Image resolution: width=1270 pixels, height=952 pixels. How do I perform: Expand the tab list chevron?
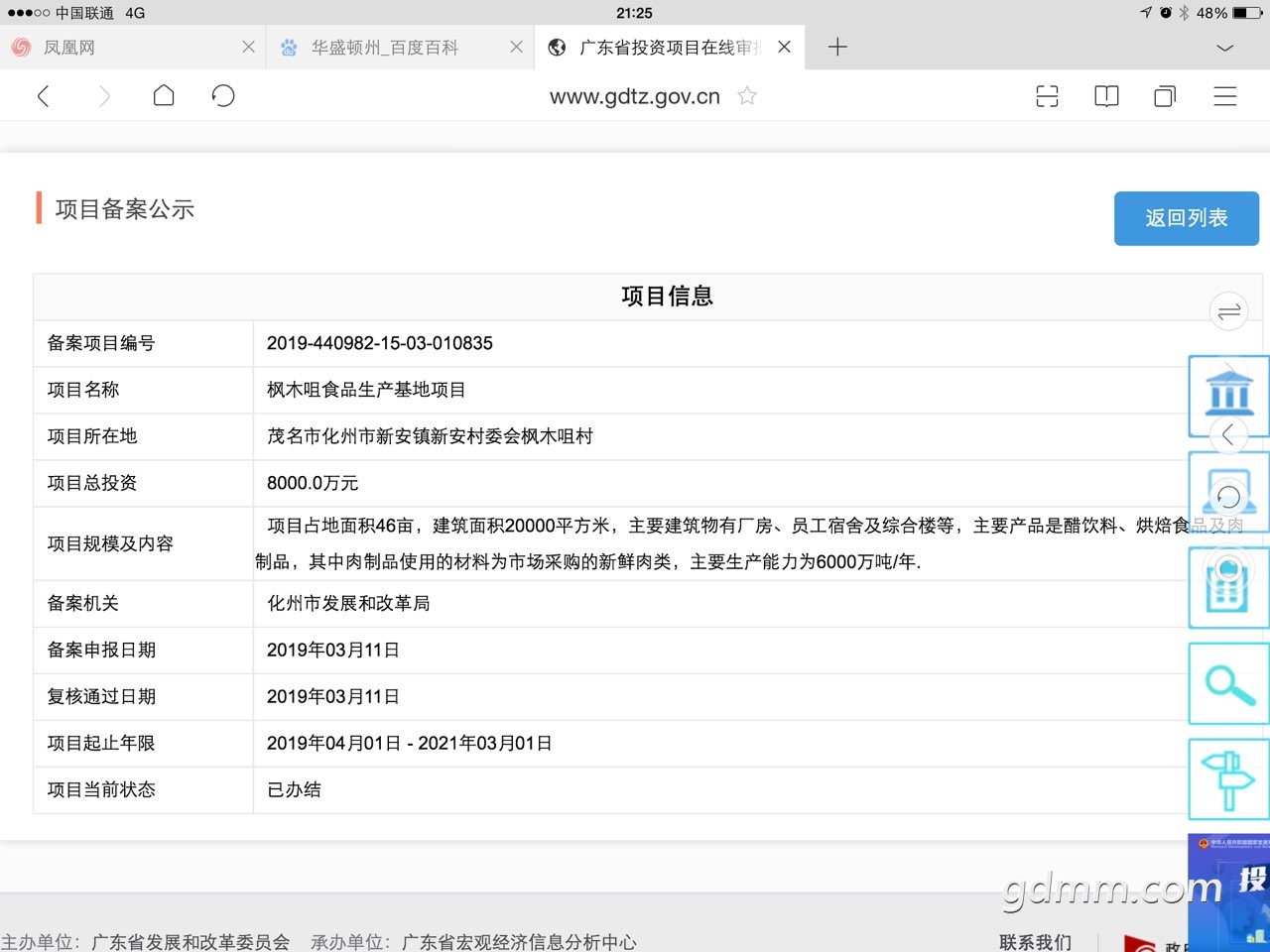coord(1225,48)
